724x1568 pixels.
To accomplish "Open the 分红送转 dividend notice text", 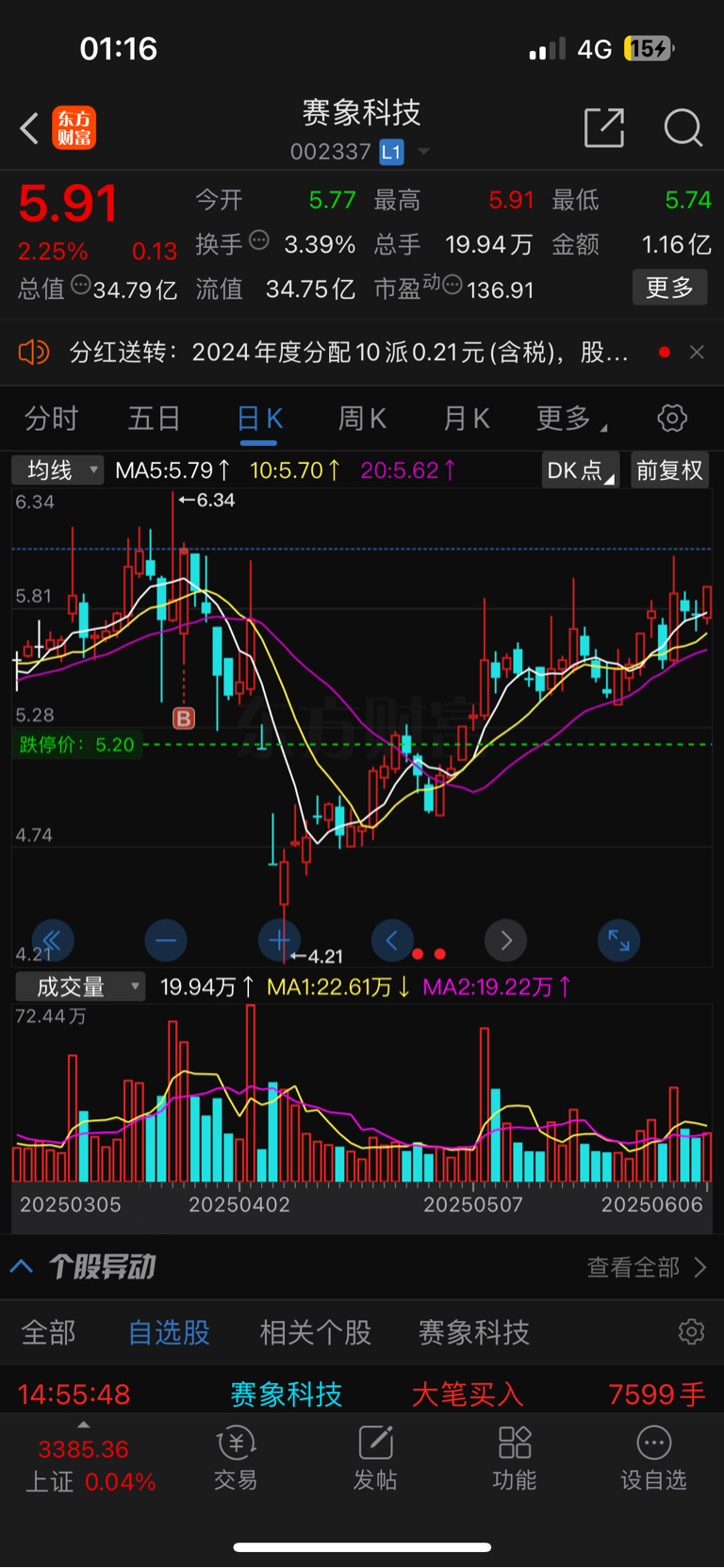I will coord(349,353).
